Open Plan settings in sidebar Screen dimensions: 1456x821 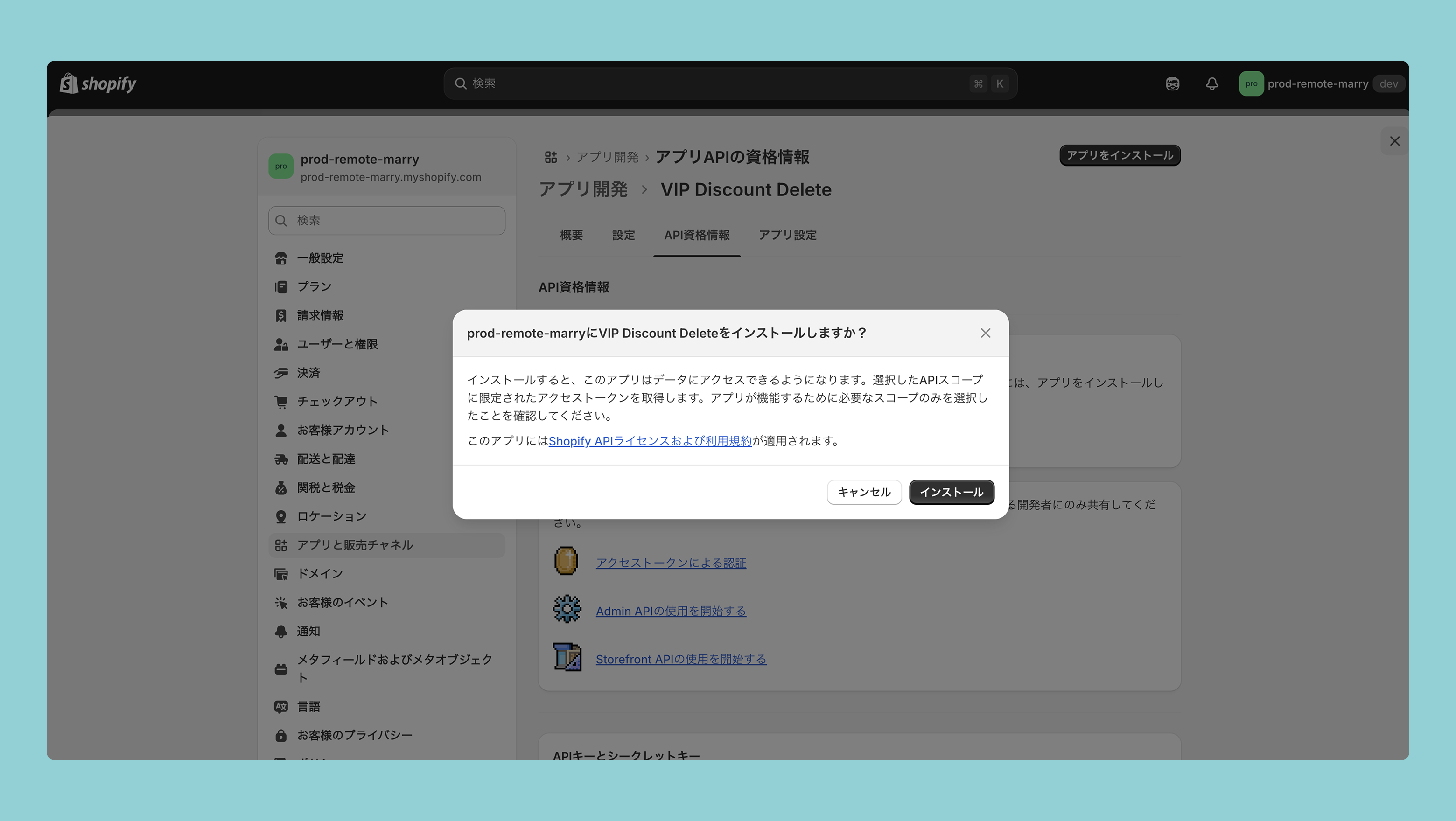(314, 286)
